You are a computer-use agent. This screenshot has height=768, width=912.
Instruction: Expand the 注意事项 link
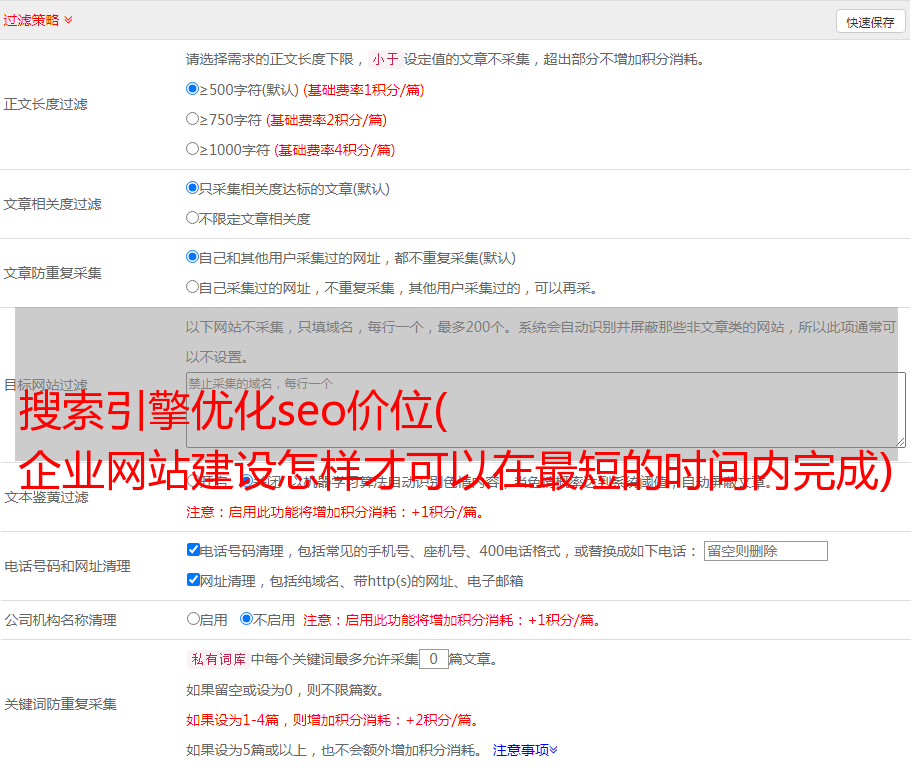pos(525,751)
